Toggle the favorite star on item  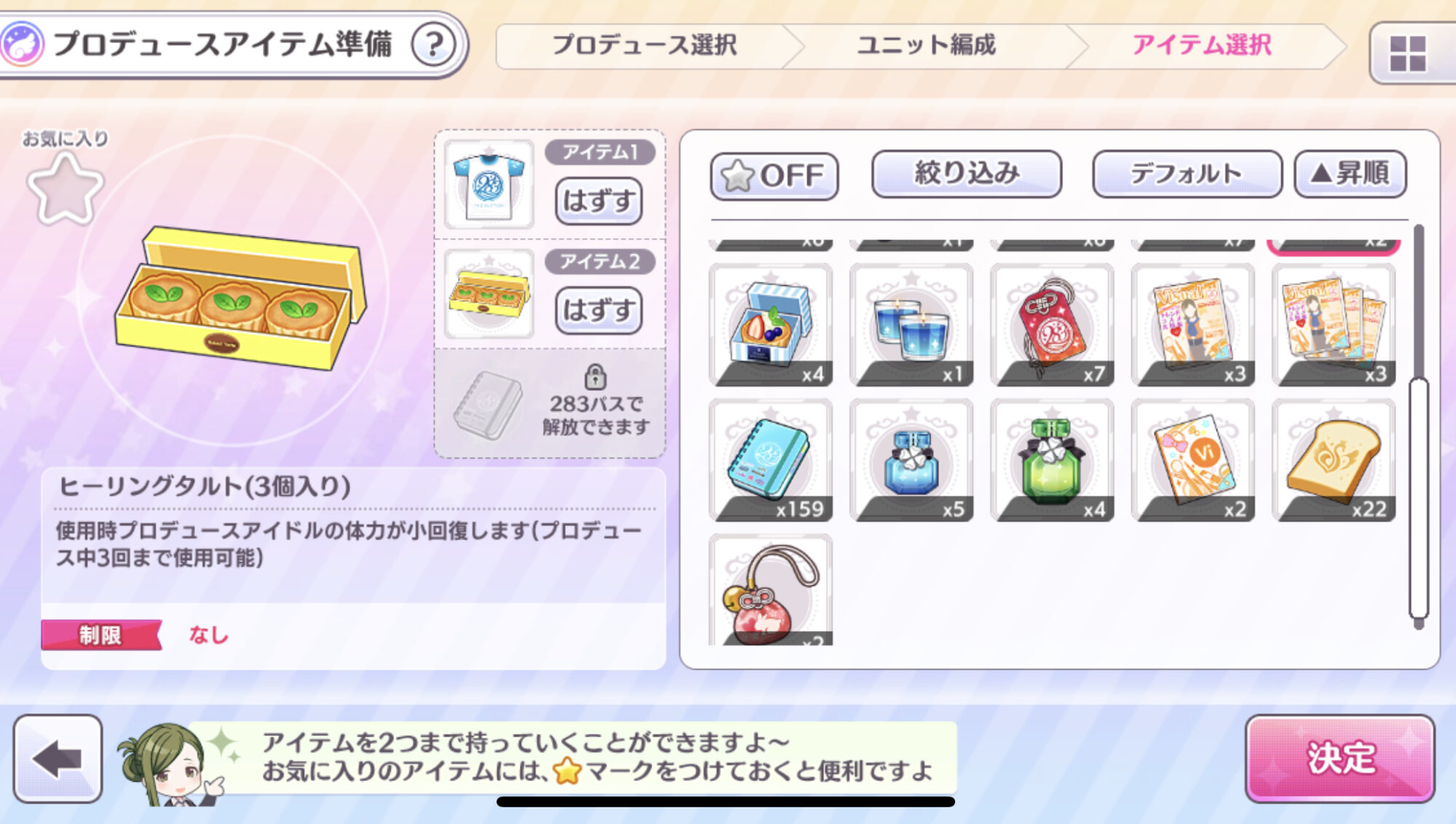click(x=65, y=190)
